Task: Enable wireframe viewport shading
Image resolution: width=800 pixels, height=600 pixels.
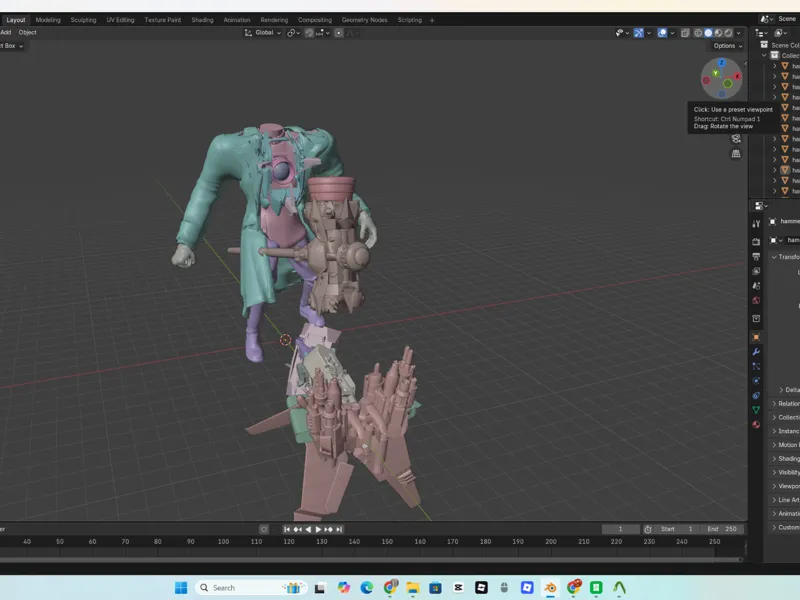Action: pyautogui.click(x=698, y=33)
